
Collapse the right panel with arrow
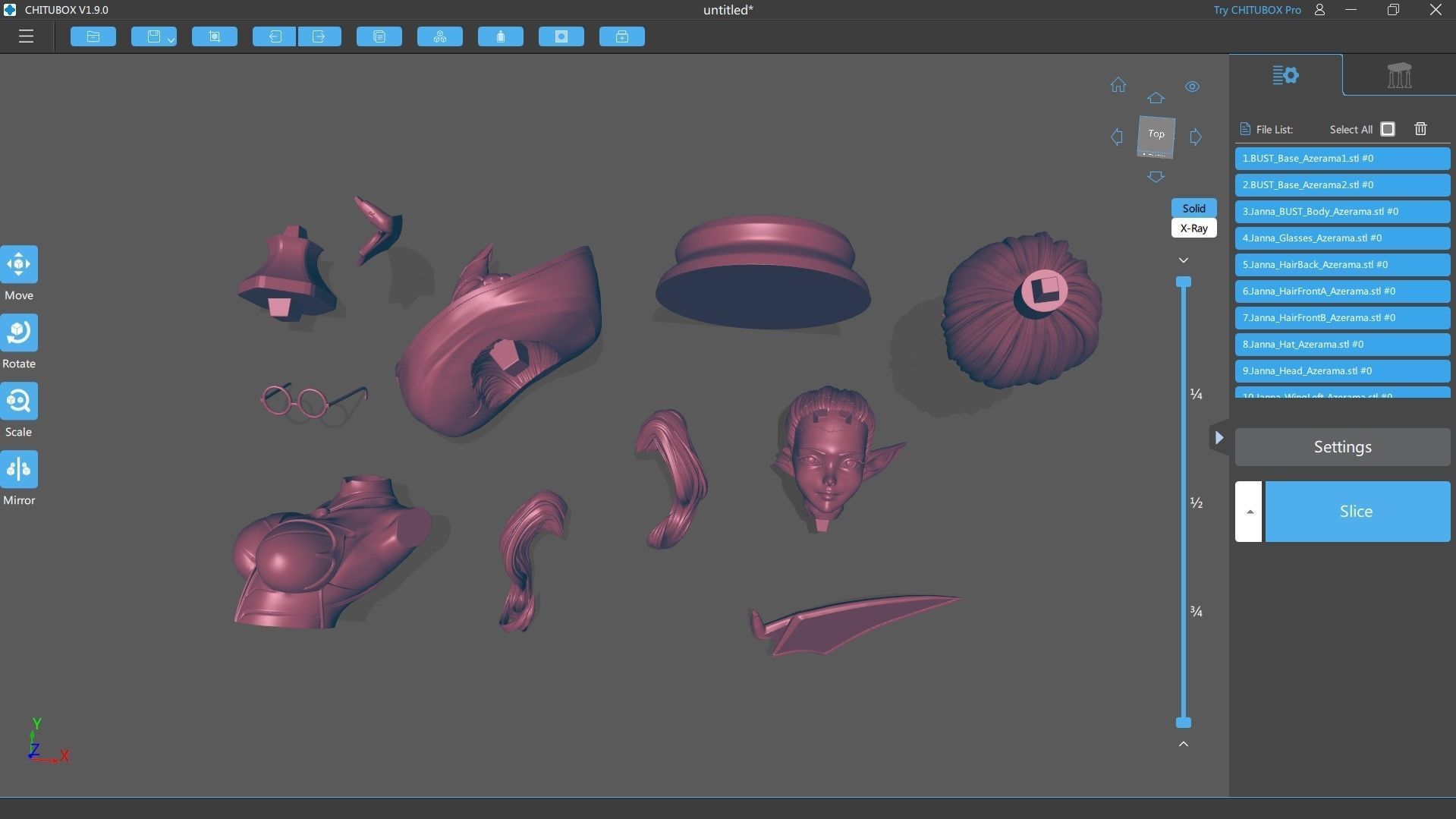[1219, 437]
